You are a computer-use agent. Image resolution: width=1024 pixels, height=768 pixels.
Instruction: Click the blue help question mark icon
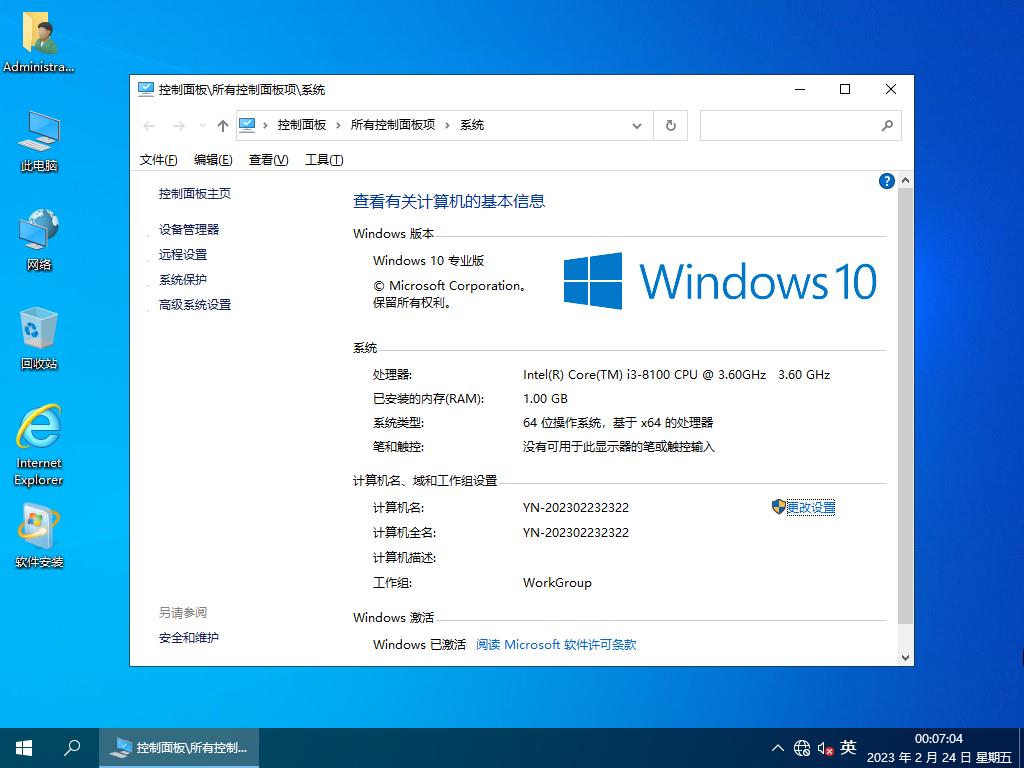(886, 181)
